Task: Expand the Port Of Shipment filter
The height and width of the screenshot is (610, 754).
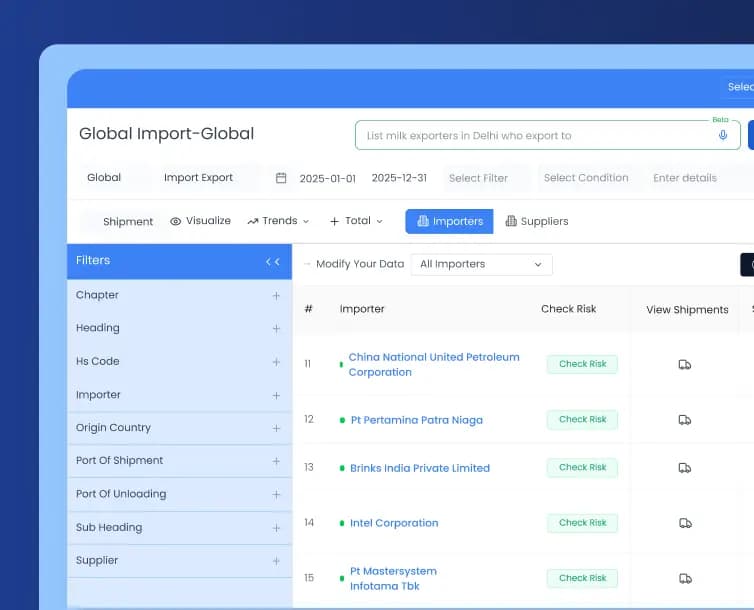Action: (276, 461)
